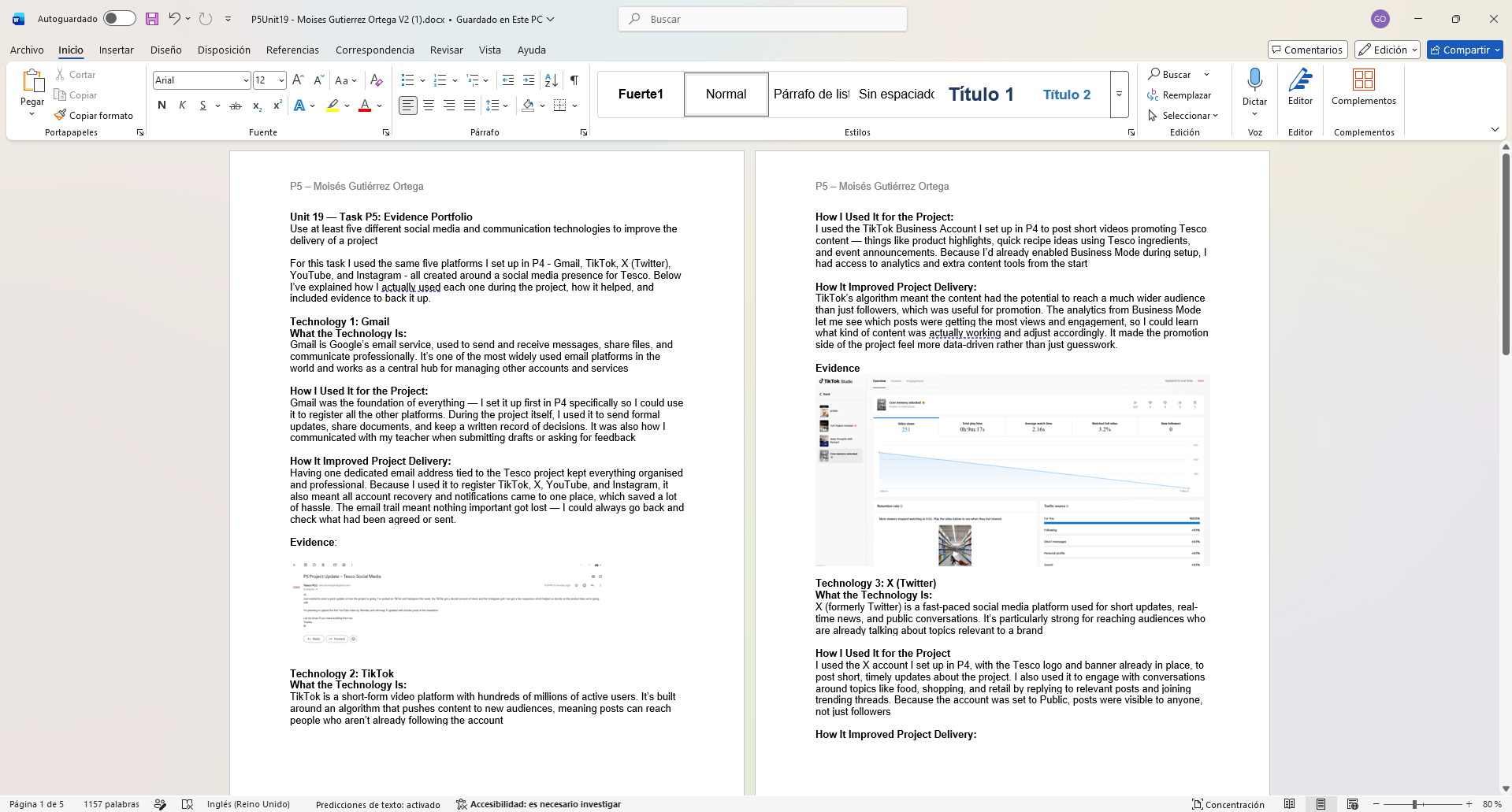Expand the styles gallery list
Image resolution: width=1512 pixels, height=812 pixels.
click(1119, 94)
